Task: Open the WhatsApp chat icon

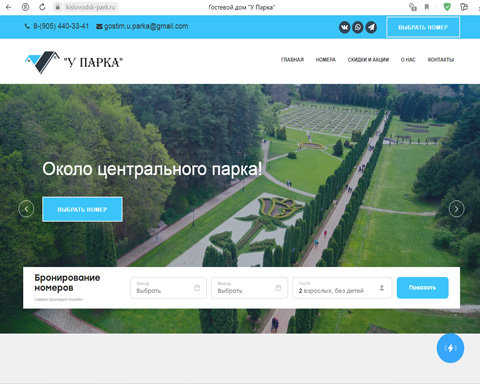Action: click(358, 27)
